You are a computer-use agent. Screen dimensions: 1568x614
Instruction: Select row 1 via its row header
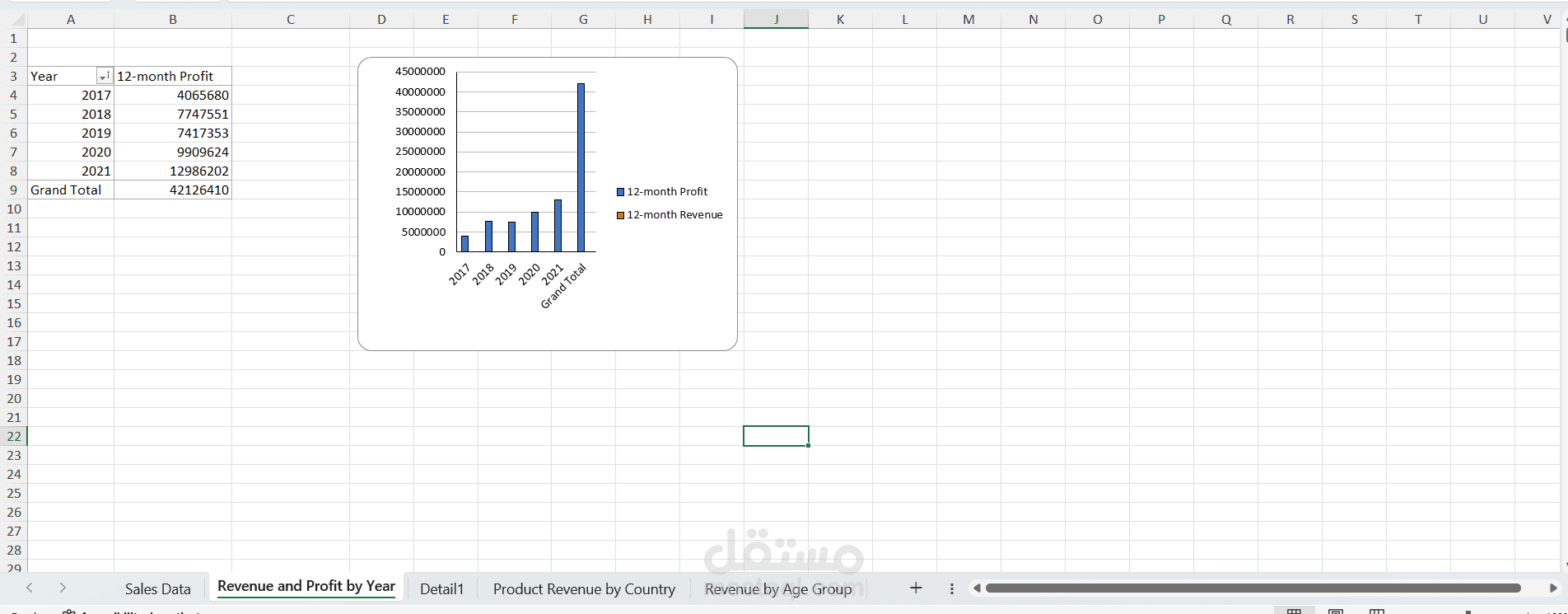[x=14, y=38]
